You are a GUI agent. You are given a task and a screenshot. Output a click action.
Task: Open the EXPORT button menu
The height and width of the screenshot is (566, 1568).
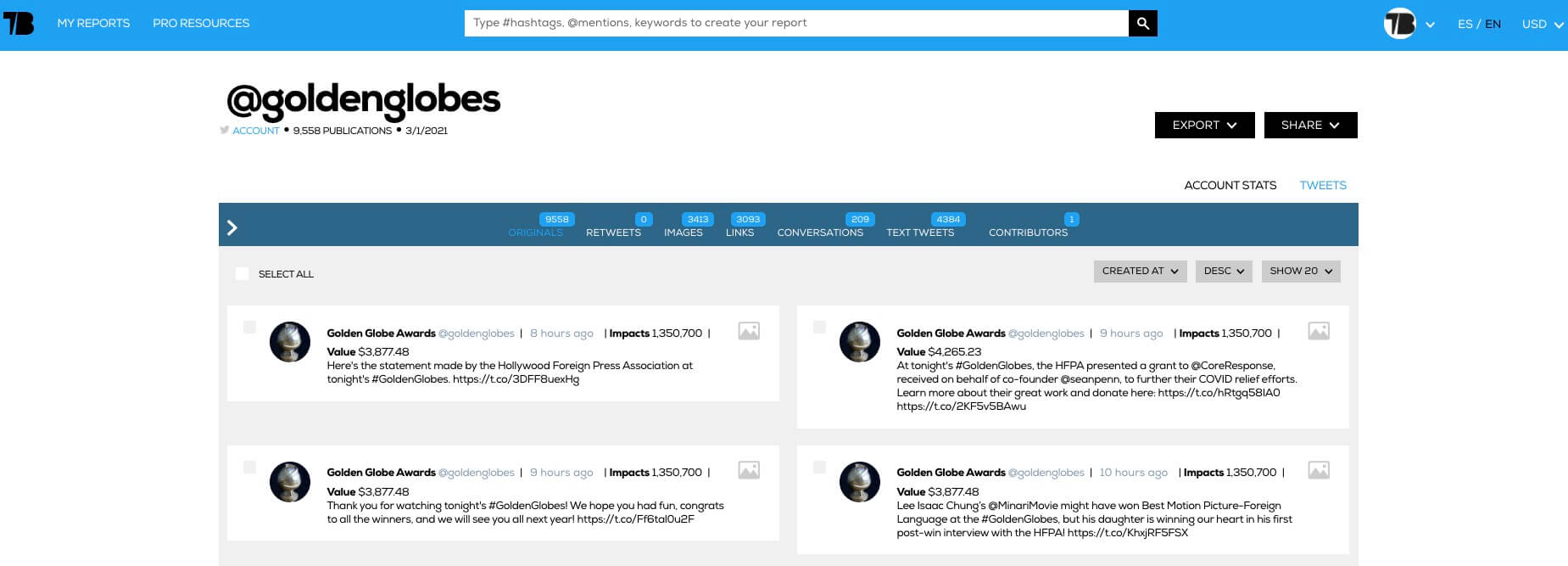tap(1204, 126)
